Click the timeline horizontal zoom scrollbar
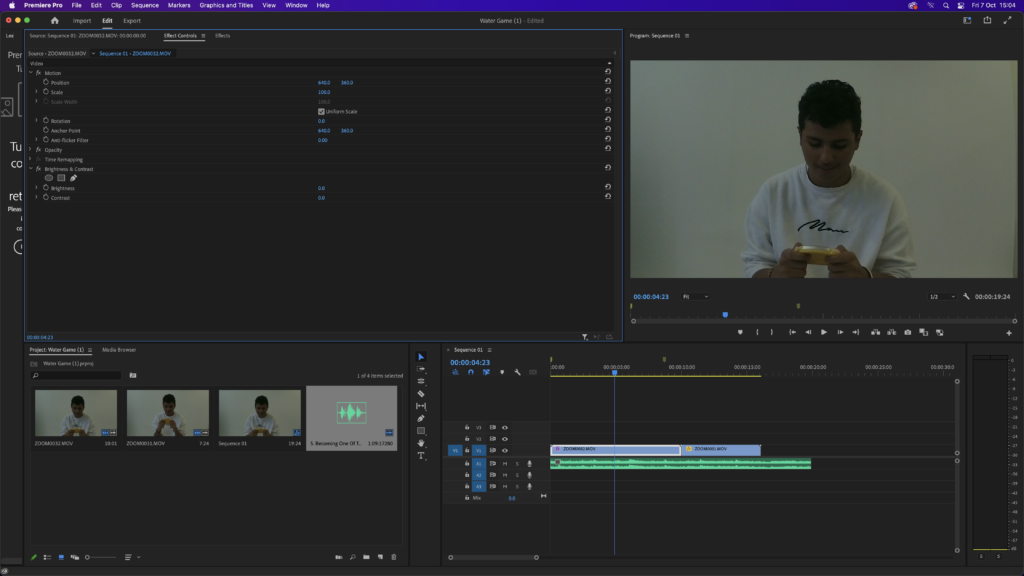The image size is (1024, 576). click(x=493, y=558)
